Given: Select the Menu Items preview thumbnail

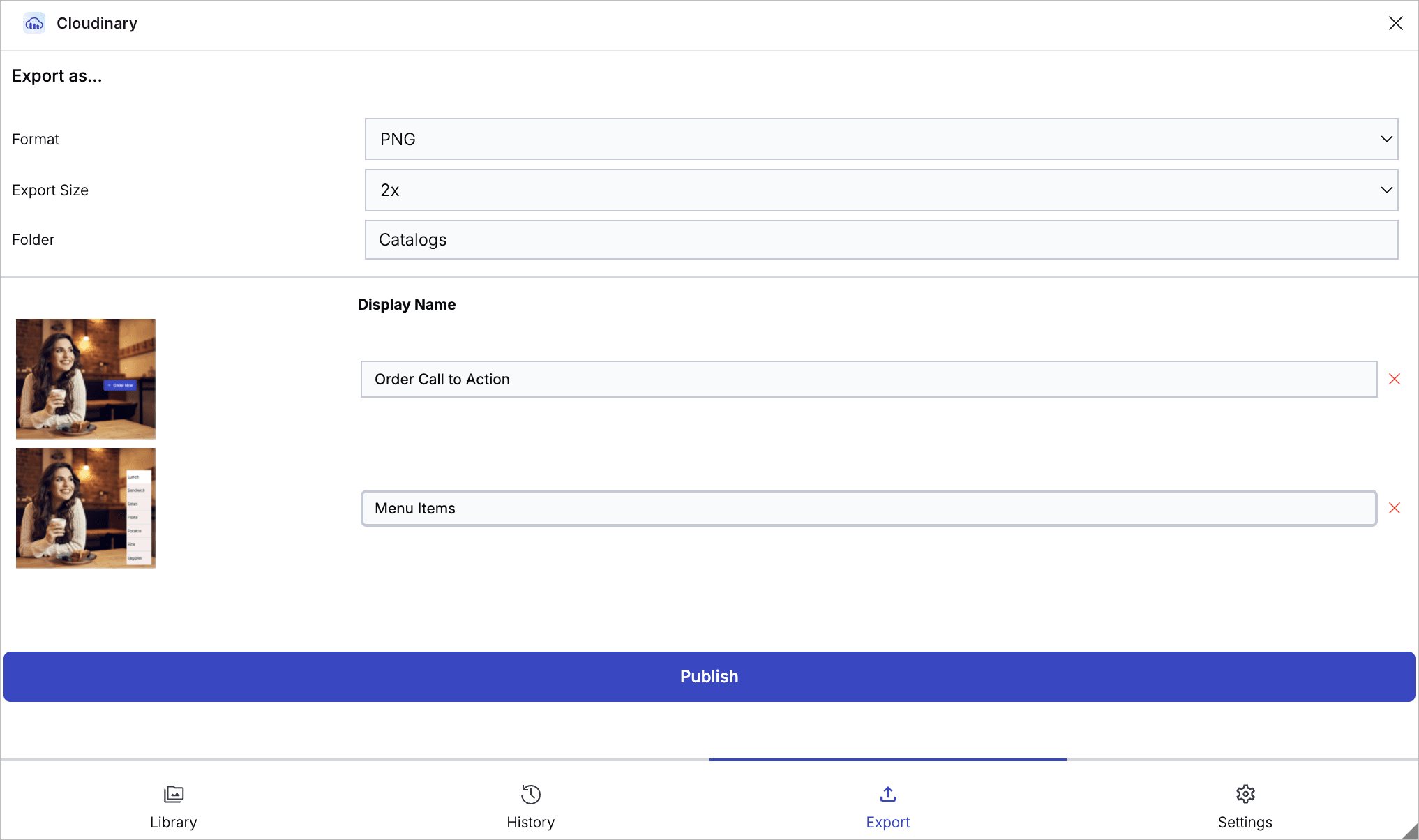Looking at the screenshot, I should [x=86, y=508].
